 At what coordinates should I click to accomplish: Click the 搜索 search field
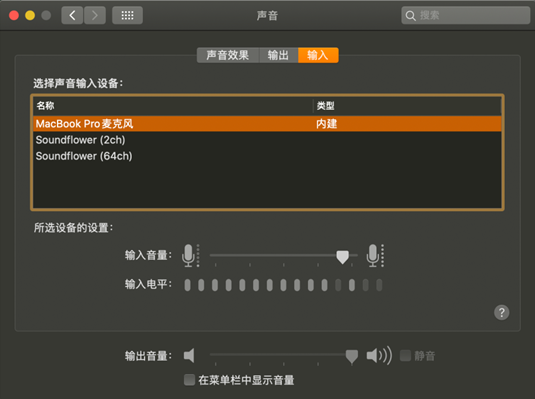coord(465,15)
